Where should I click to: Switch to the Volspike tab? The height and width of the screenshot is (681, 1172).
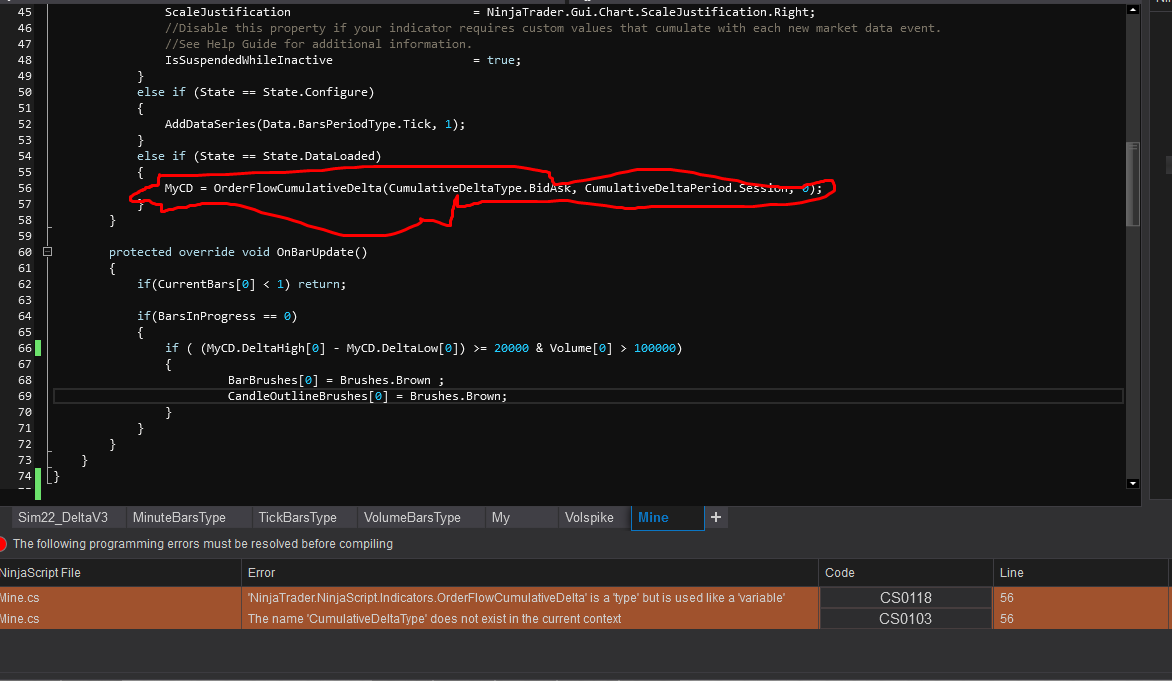(x=589, y=517)
